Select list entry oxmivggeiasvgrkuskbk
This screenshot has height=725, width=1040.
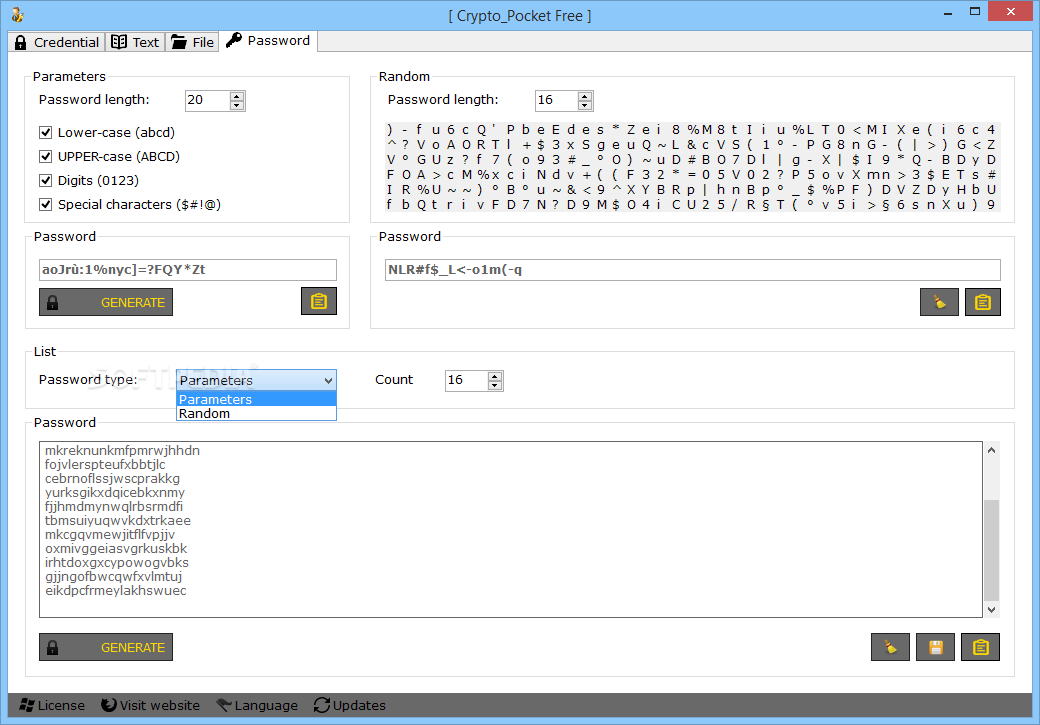click(x=115, y=549)
